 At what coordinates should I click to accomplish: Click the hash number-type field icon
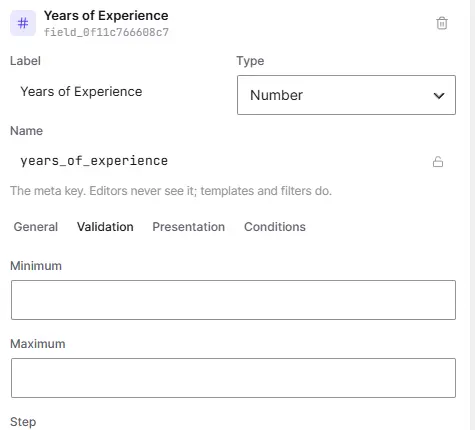pos(23,23)
